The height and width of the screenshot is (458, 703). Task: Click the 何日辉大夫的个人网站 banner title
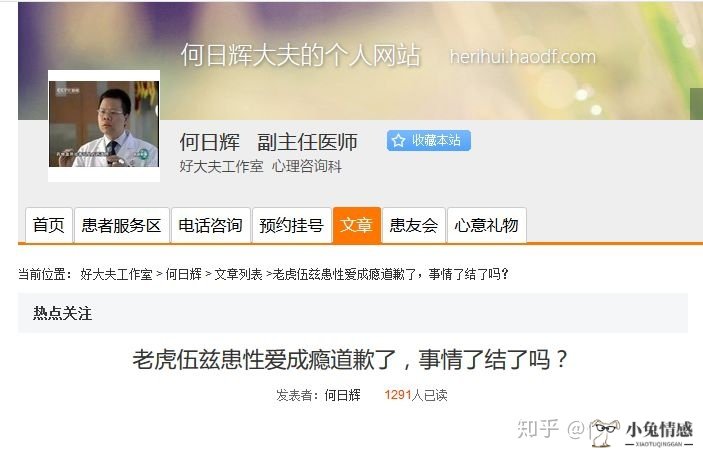click(x=300, y=56)
